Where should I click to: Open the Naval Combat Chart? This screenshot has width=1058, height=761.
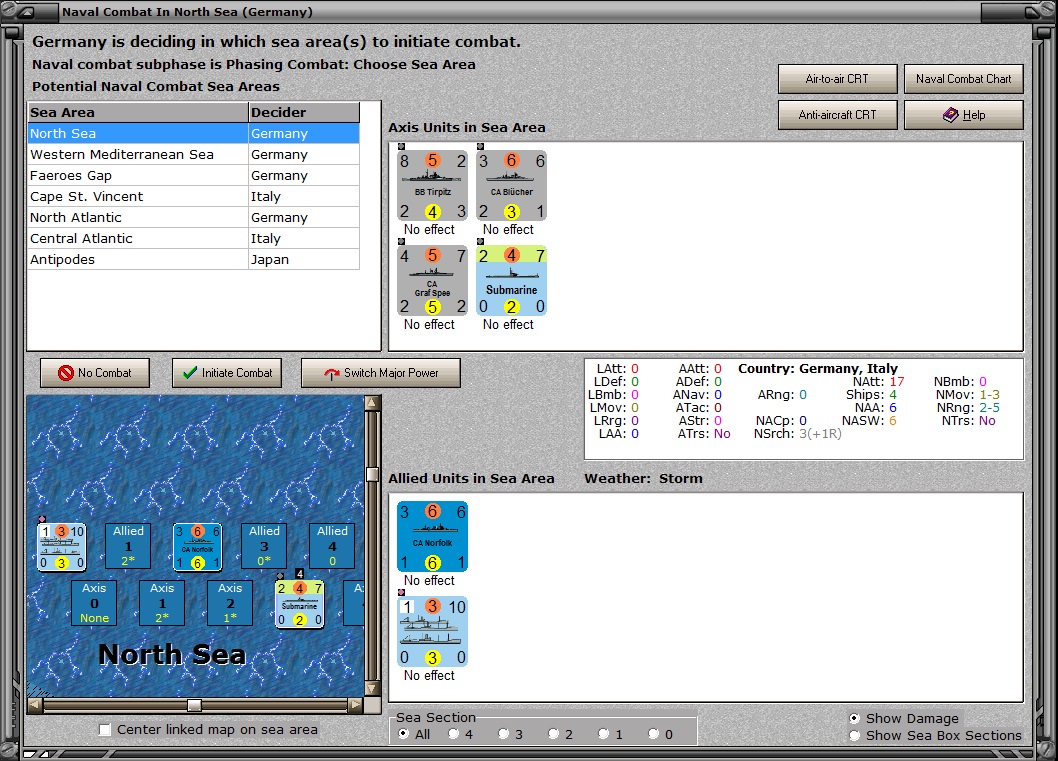964,79
